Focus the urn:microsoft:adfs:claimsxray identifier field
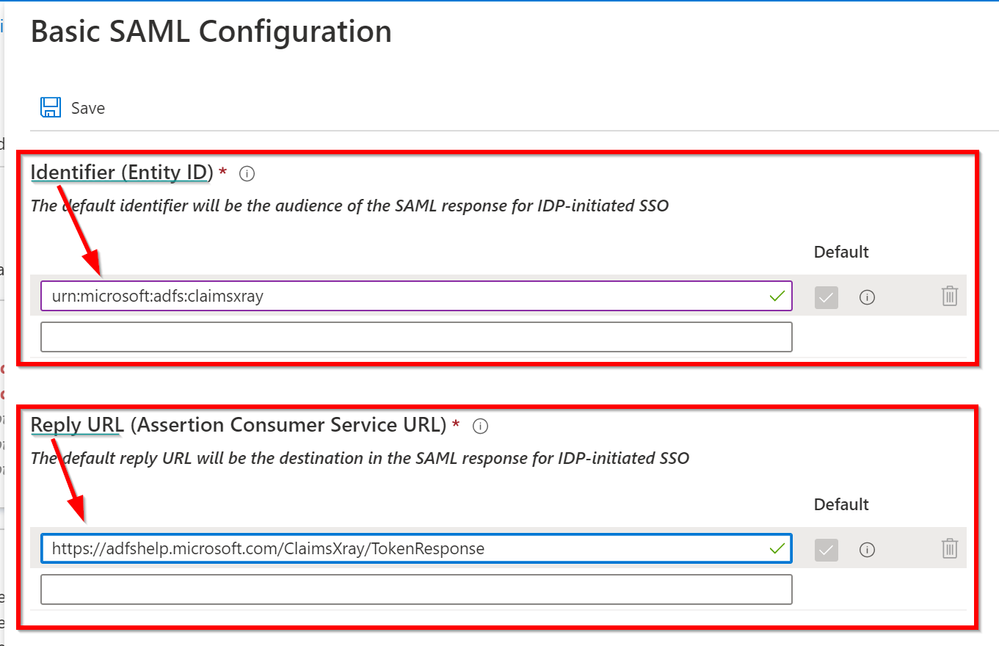Viewport: 999px width, 646px height. pos(400,296)
